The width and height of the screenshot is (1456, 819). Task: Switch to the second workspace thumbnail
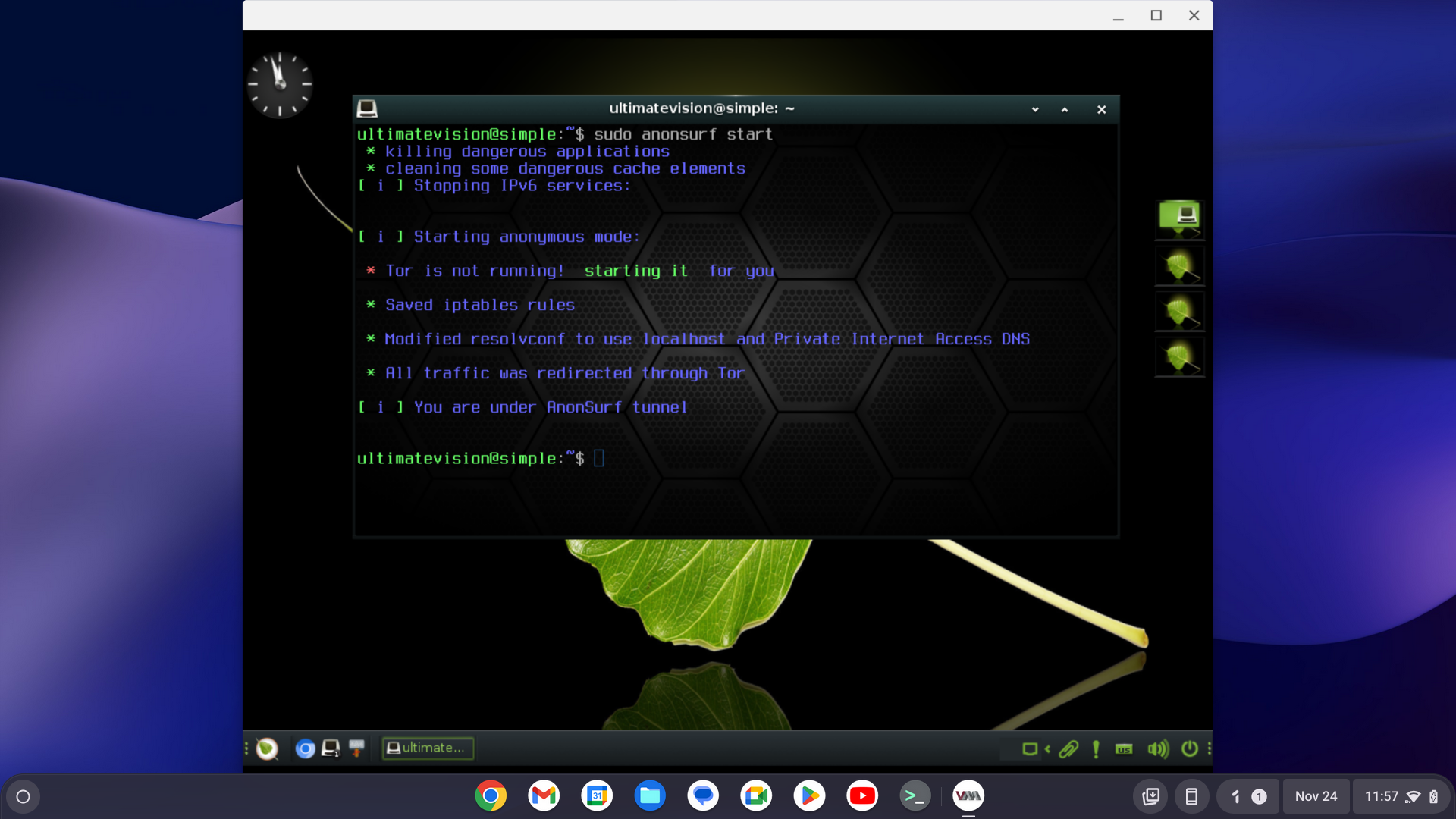(x=1179, y=266)
